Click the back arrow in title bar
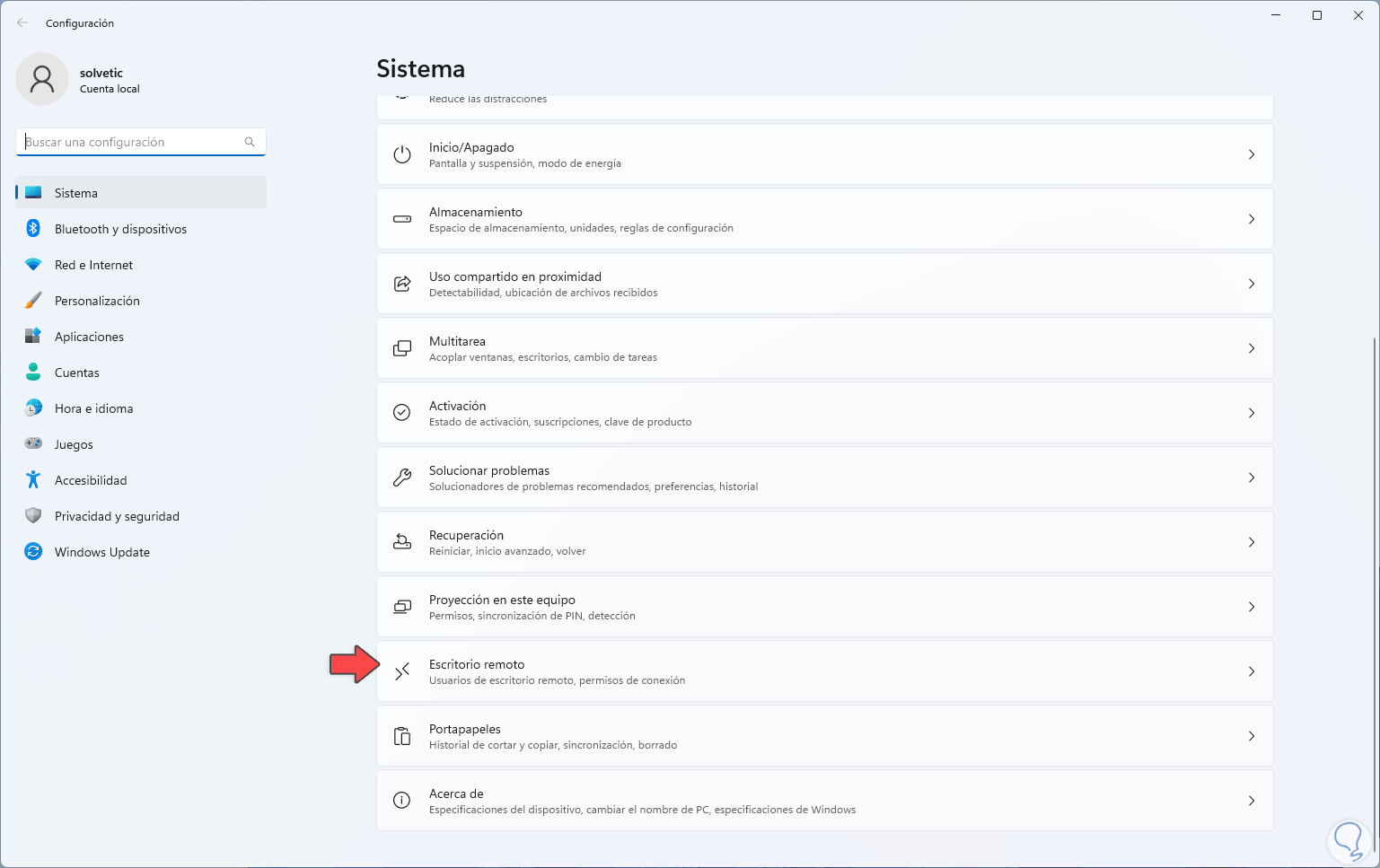Screen dimensions: 1380x868 [22, 23]
